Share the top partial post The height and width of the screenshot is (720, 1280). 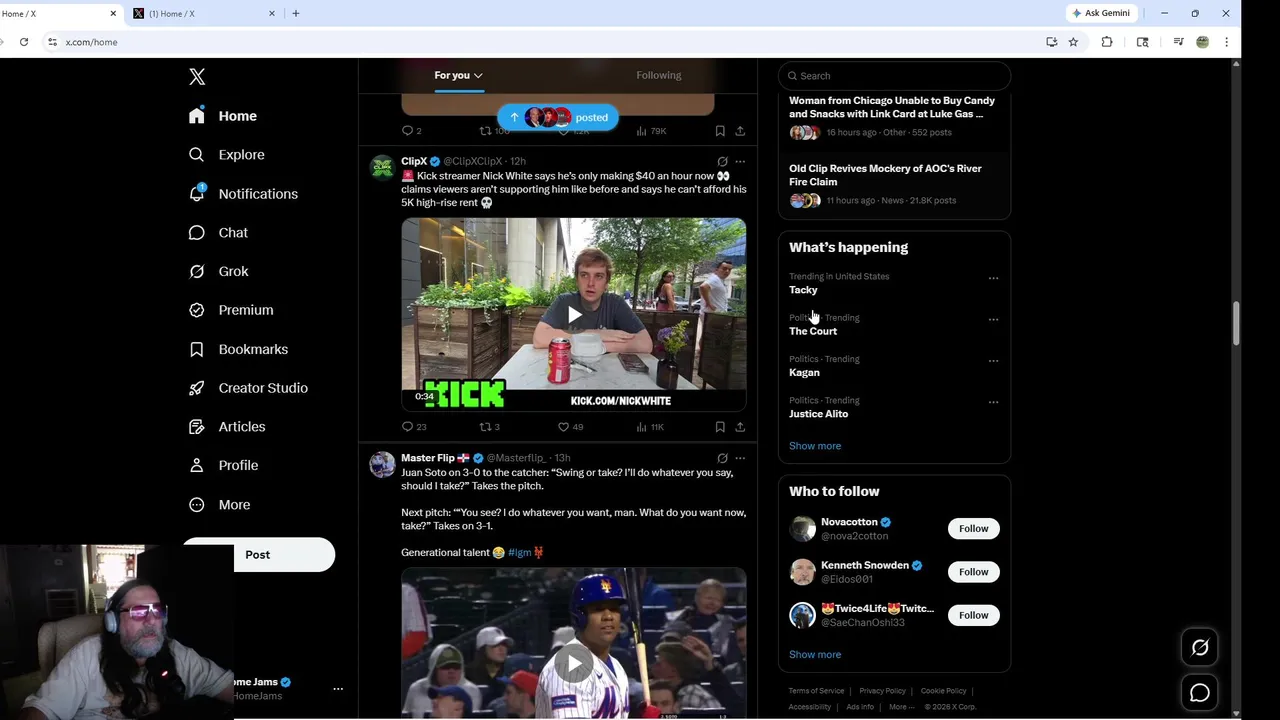pyautogui.click(x=740, y=131)
